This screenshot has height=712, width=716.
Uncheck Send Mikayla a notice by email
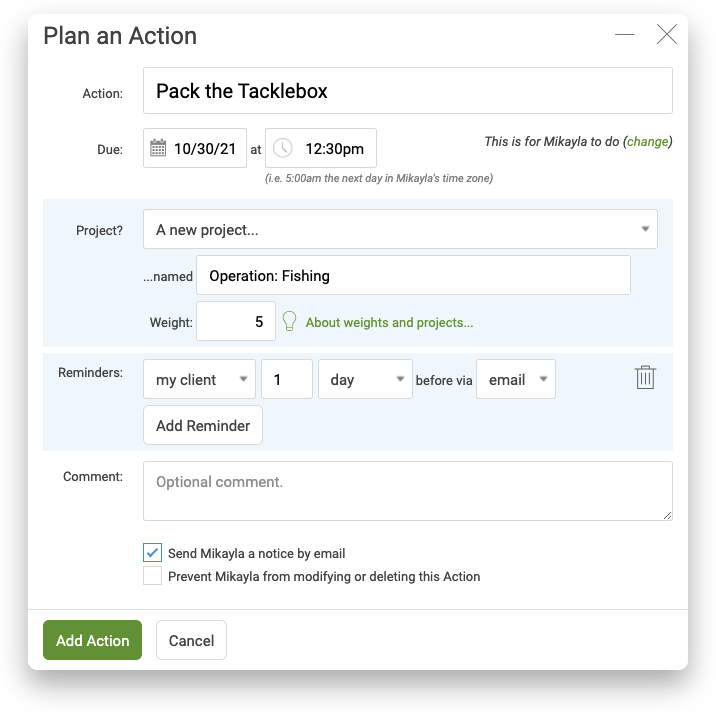point(152,552)
